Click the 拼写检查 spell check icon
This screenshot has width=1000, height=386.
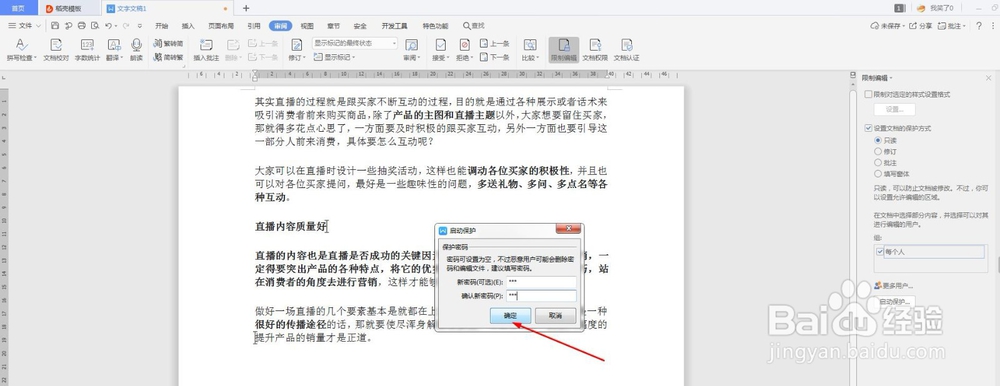tap(21, 45)
